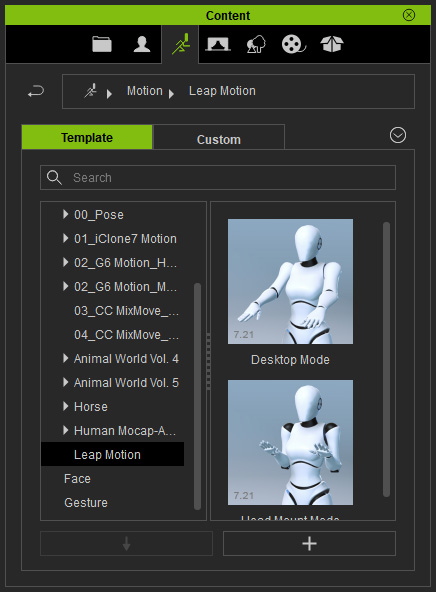Click the back arrow icon
Image resolution: width=436 pixels, height=592 pixels.
(x=36, y=91)
